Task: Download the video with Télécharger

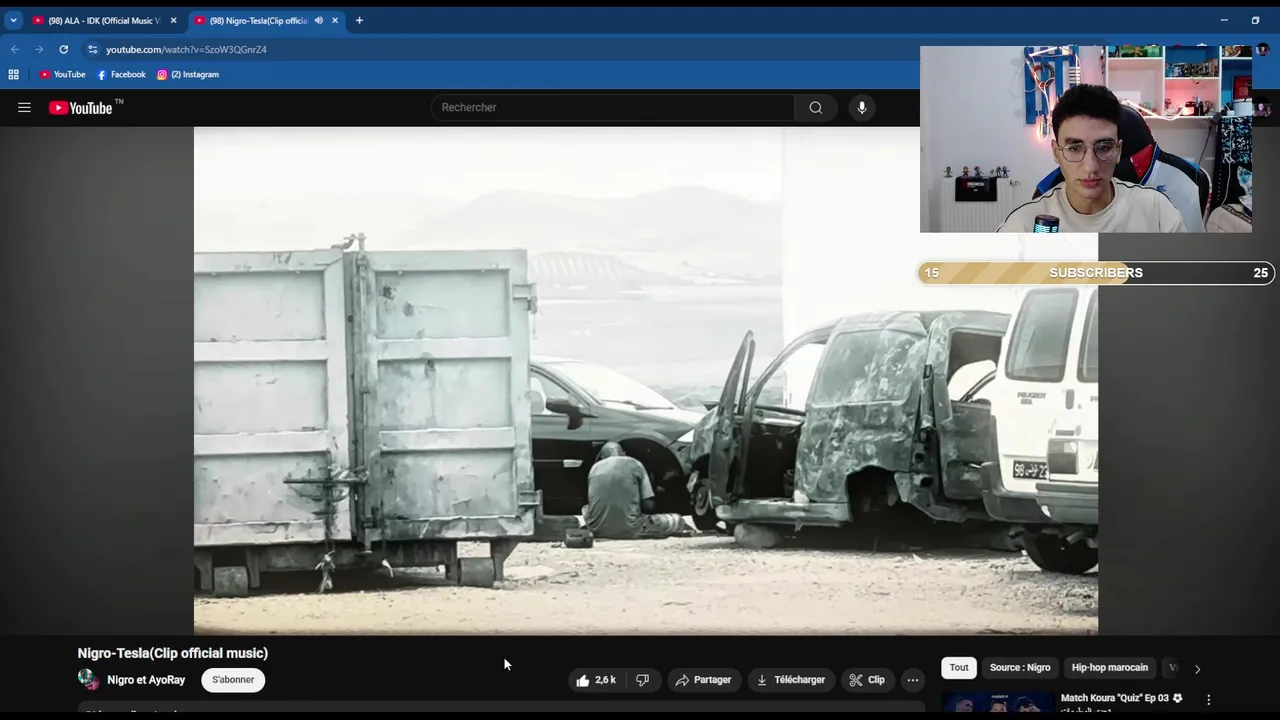Action: 791,680
